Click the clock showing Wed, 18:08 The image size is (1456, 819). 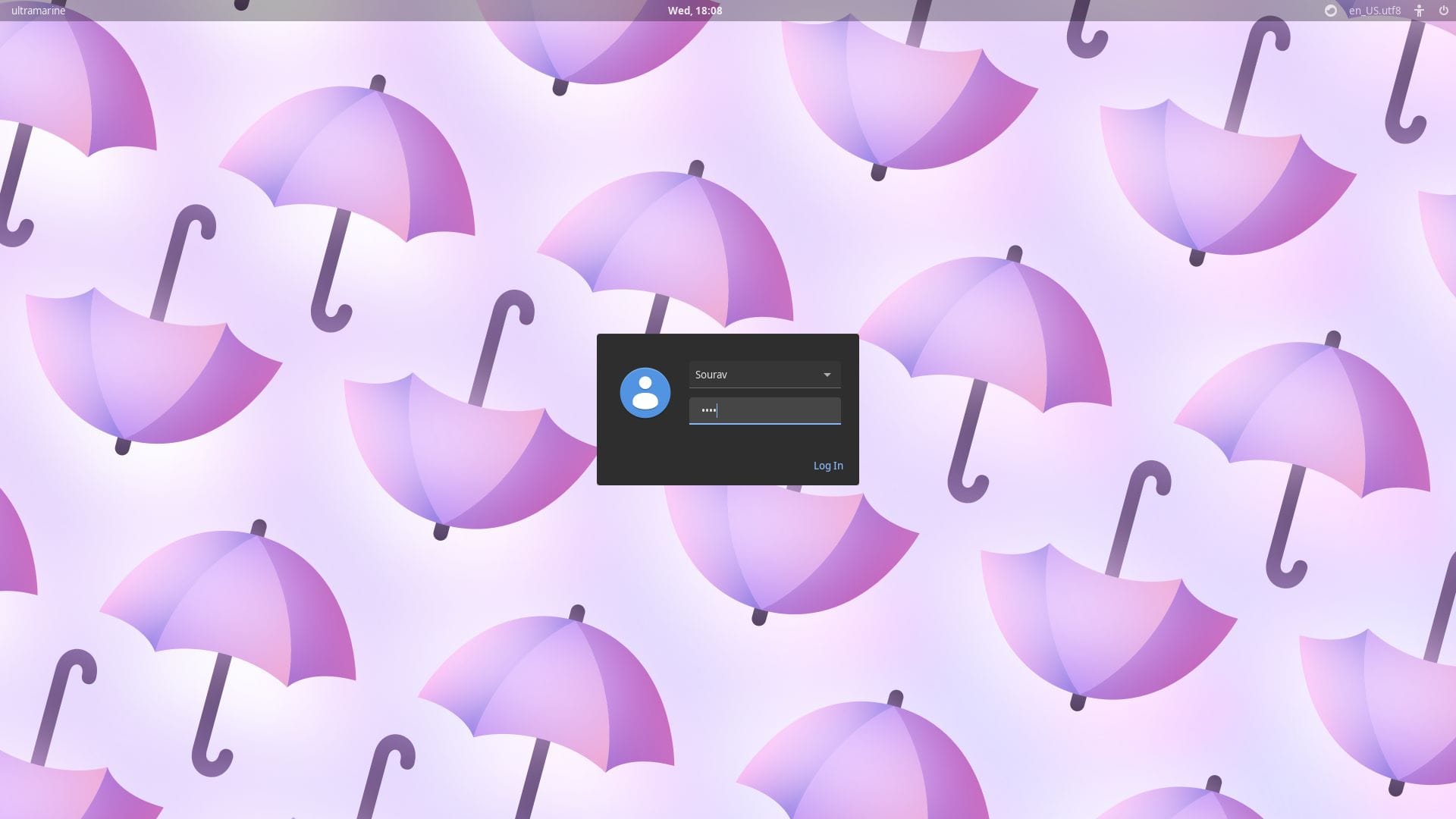point(694,10)
